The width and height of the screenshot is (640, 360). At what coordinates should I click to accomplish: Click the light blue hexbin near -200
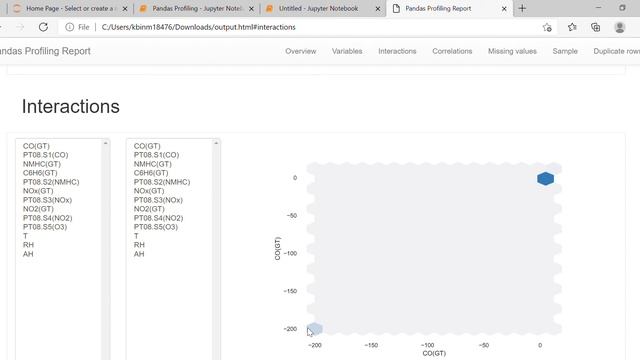tap(315, 329)
